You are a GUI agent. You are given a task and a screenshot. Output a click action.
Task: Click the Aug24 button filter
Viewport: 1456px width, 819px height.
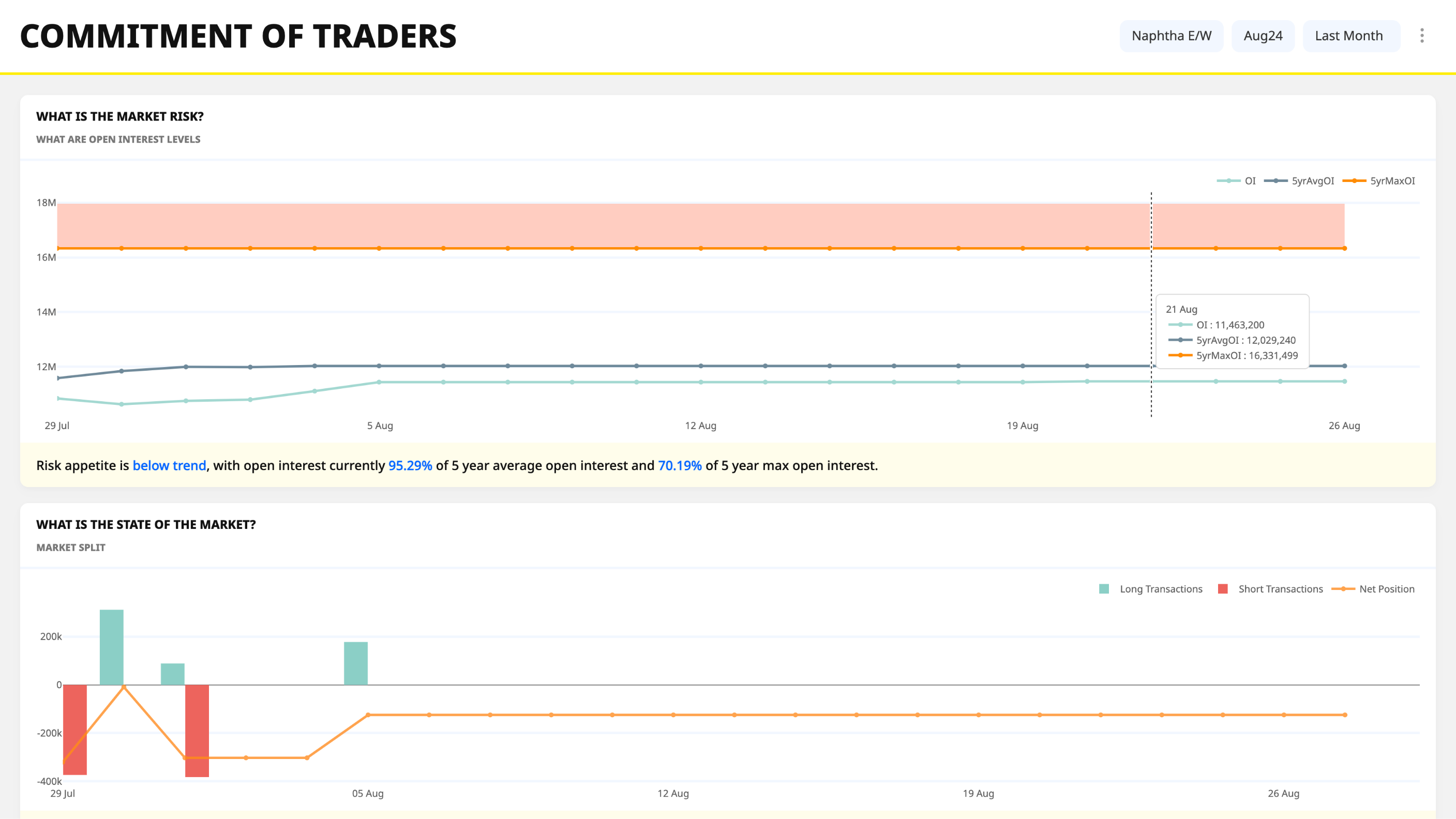click(x=1263, y=35)
